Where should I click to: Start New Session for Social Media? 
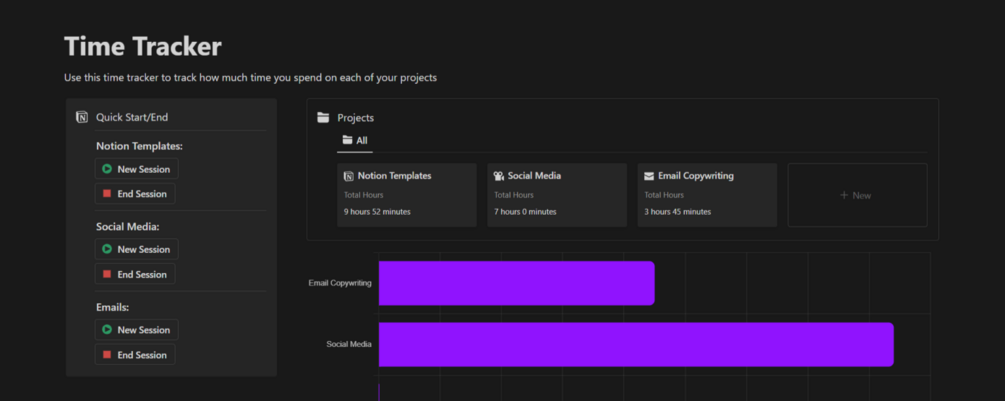pos(136,249)
